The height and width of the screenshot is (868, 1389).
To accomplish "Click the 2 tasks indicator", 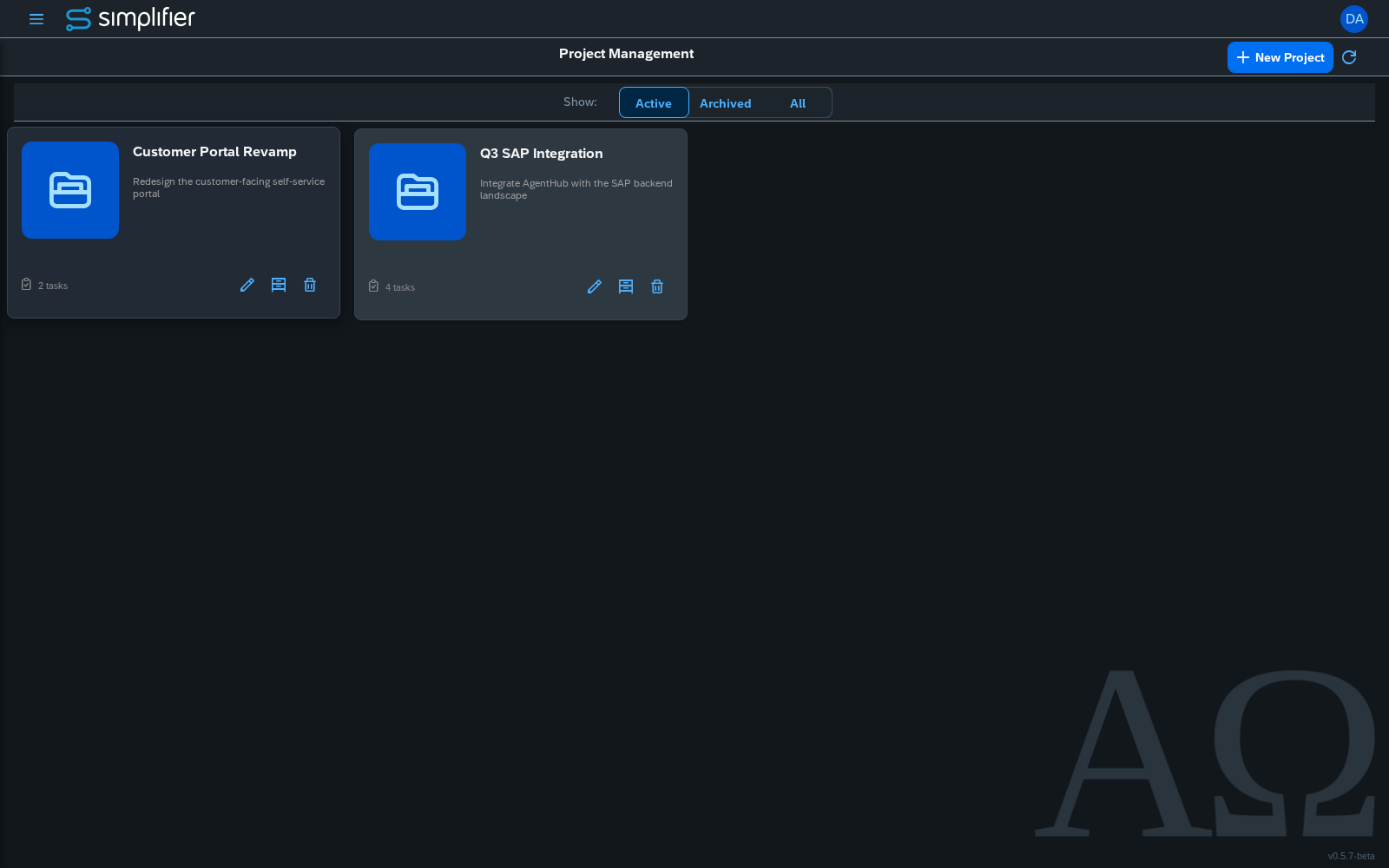I will pos(44,285).
